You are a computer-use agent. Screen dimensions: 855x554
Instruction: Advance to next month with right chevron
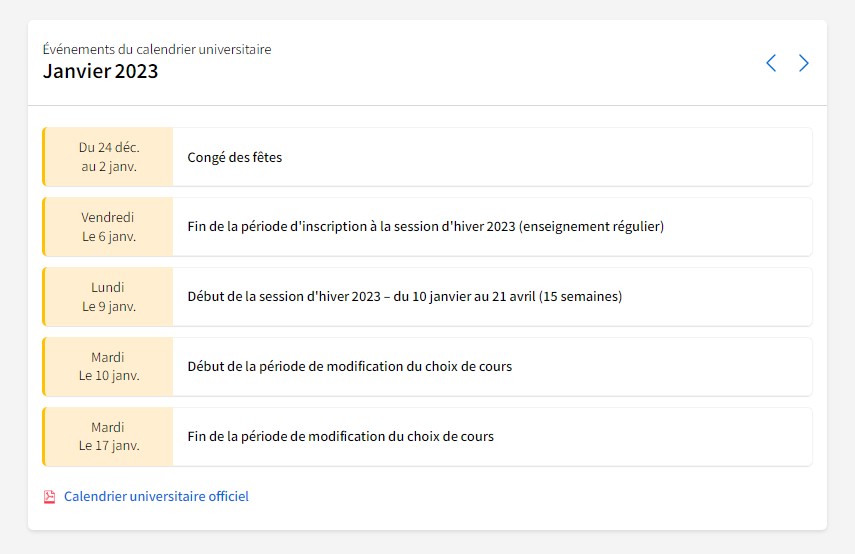click(x=804, y=63)
